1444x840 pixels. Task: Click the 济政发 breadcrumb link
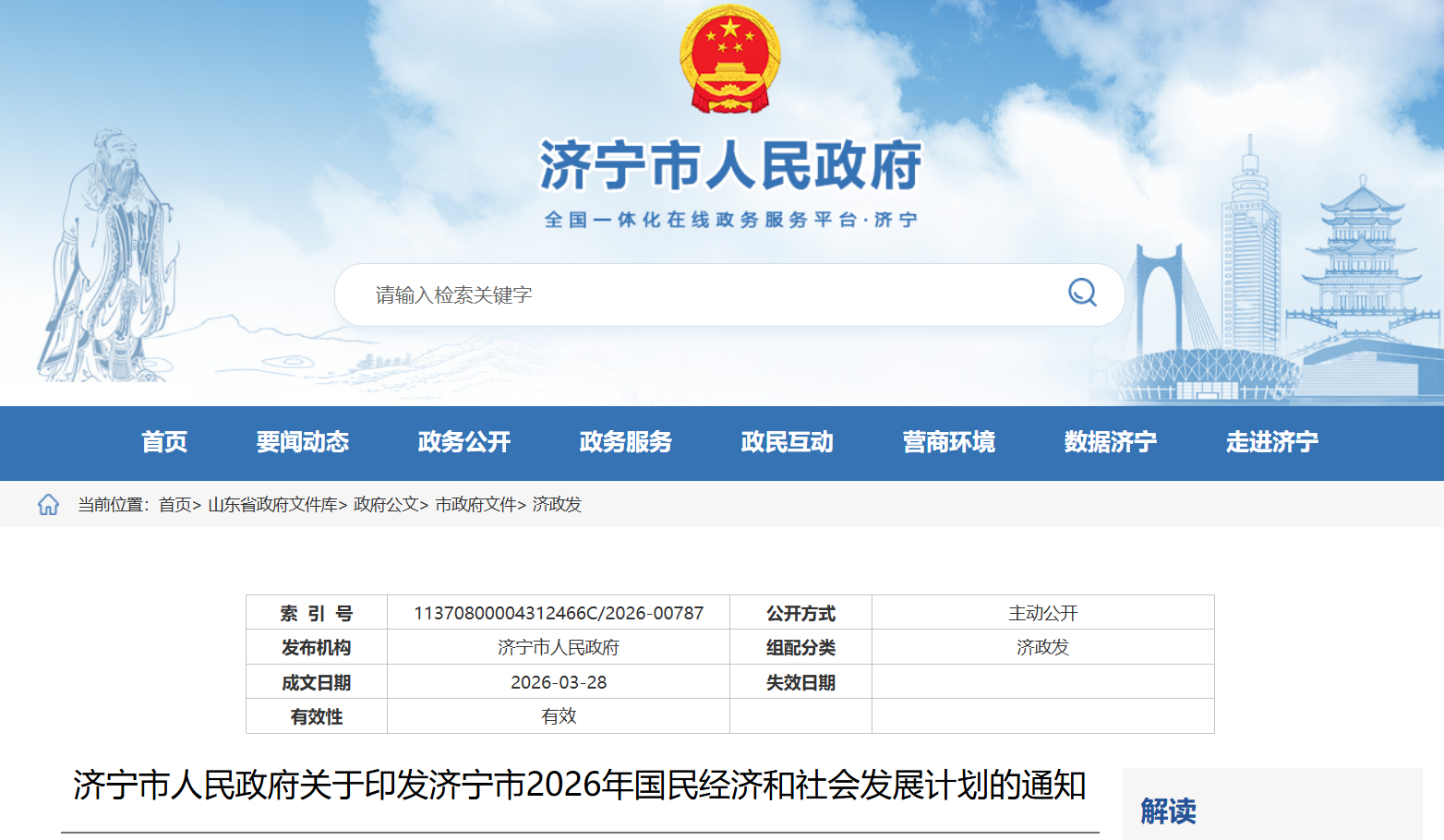[557, 505]
